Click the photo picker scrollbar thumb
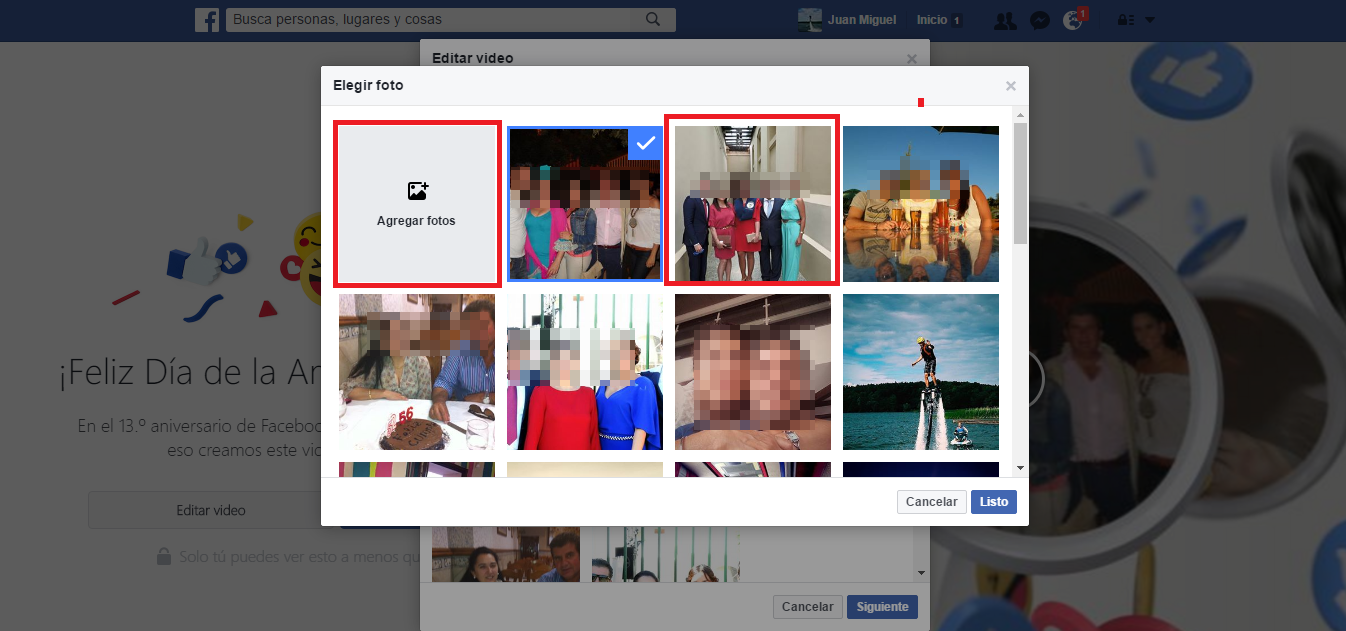This screenshot has width=1346, height=631. pos(1020,184)
